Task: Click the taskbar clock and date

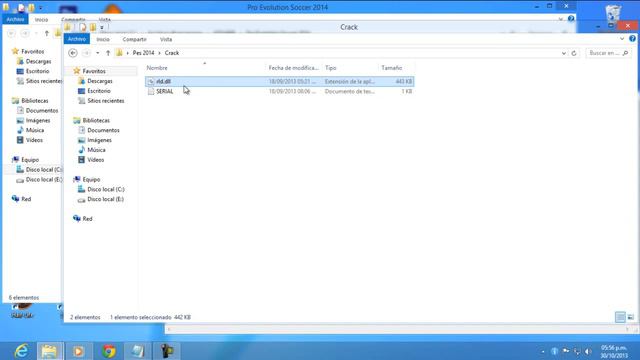Action: (614, 351)
